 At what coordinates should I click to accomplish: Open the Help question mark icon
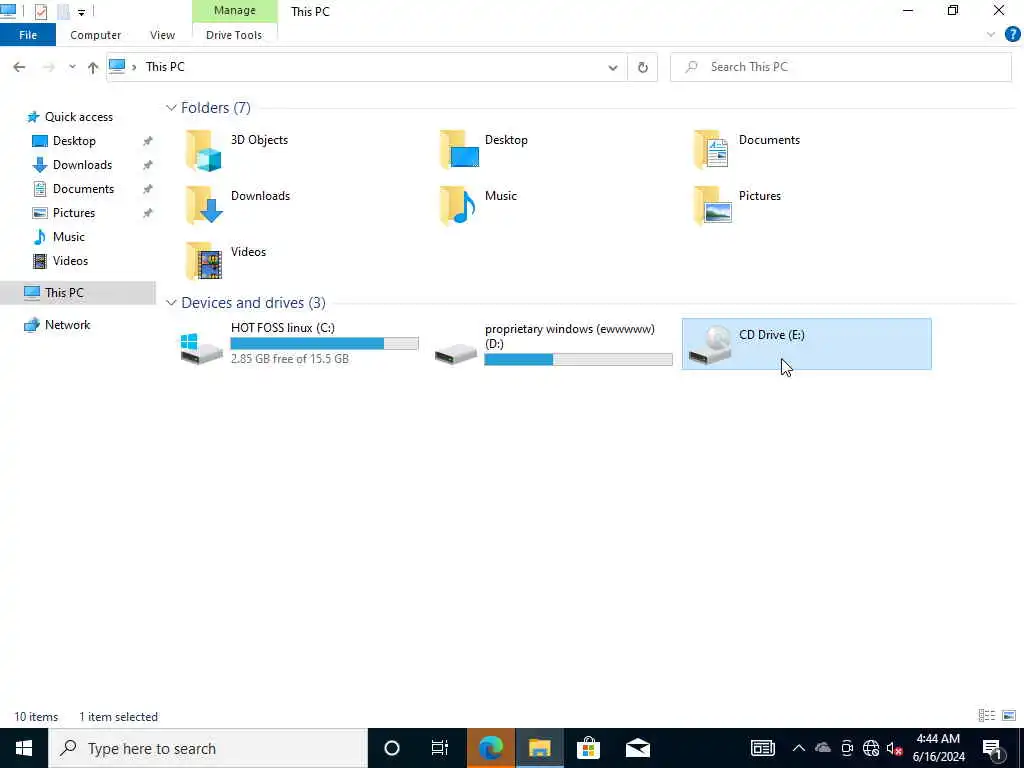[x=1012, y=35]
